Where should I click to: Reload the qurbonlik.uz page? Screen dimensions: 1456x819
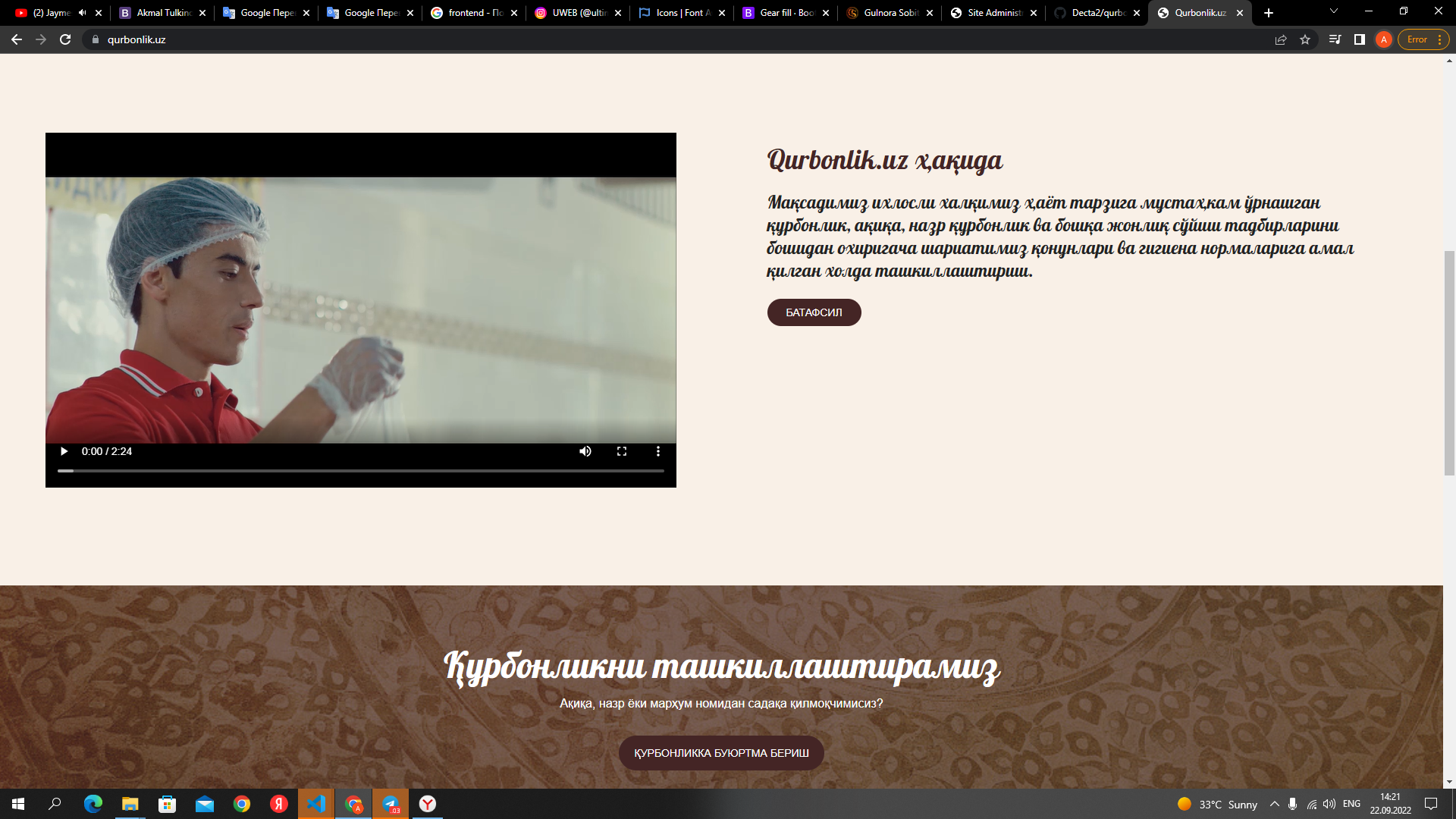[65, 39]
